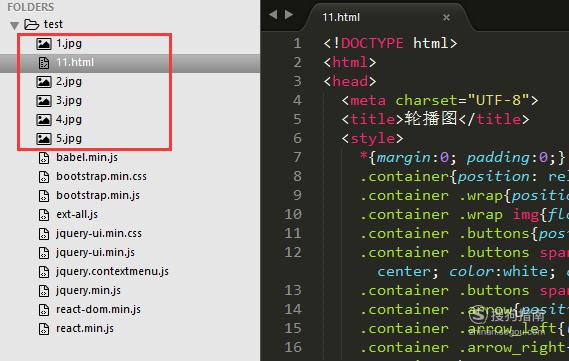Click code file icon beside jquery-ui.min.js
The height and width of the screenshot is (361, 569).
44,253
